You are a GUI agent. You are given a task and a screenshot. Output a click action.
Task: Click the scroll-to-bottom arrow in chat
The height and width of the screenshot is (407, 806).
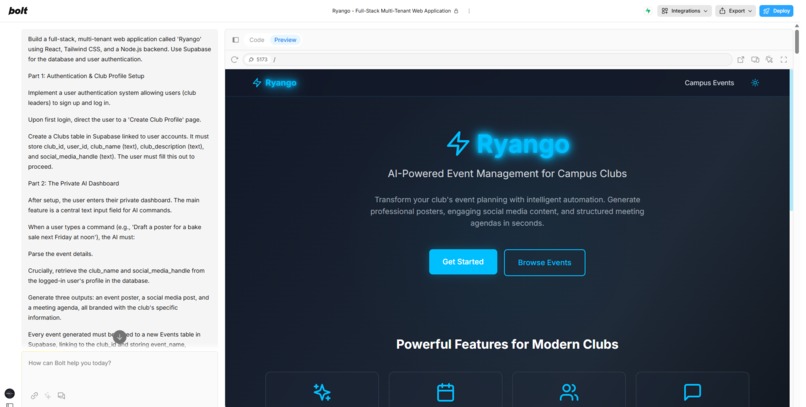coord(120,337)
